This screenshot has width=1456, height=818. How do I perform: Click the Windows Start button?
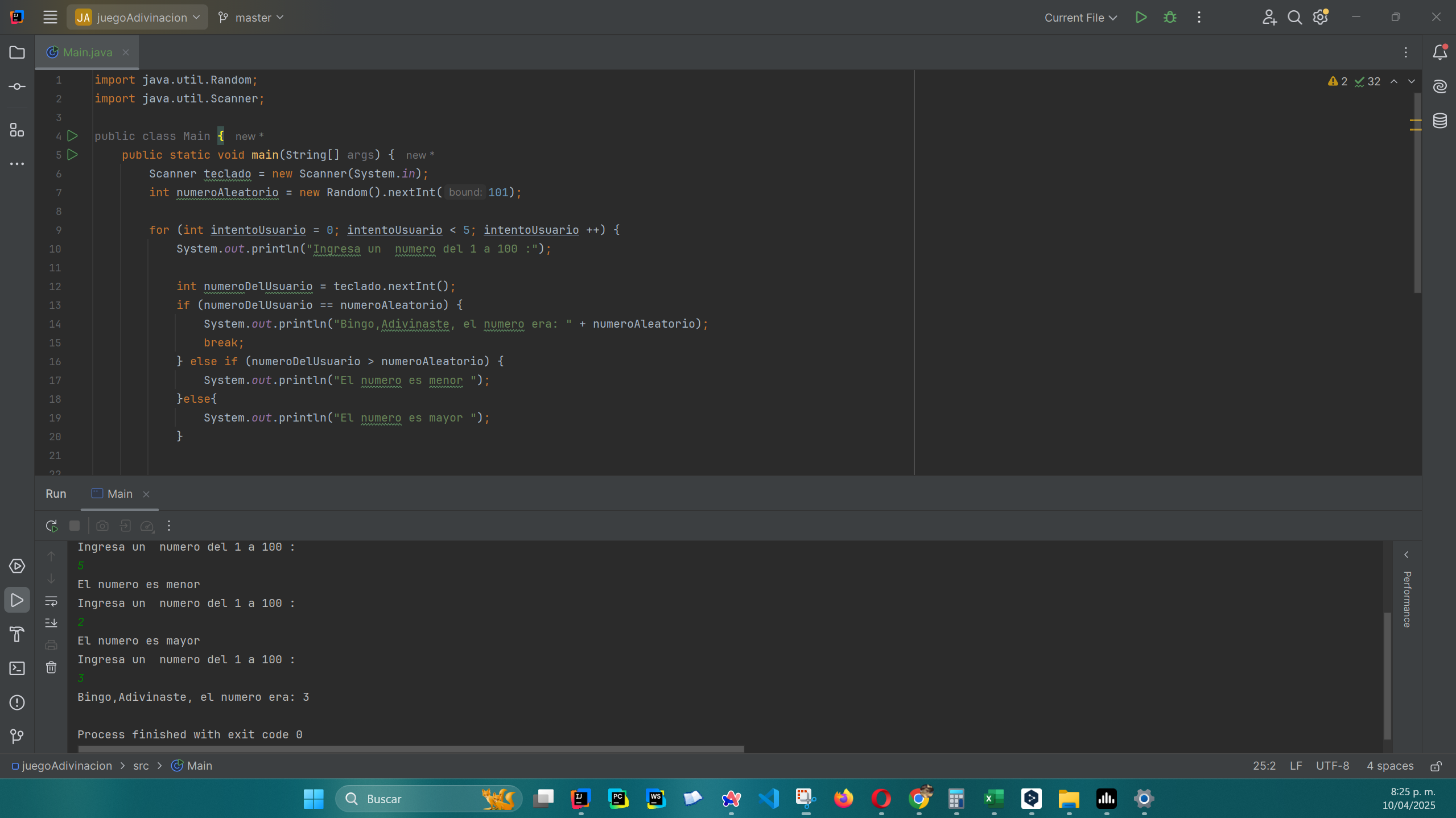314,799
